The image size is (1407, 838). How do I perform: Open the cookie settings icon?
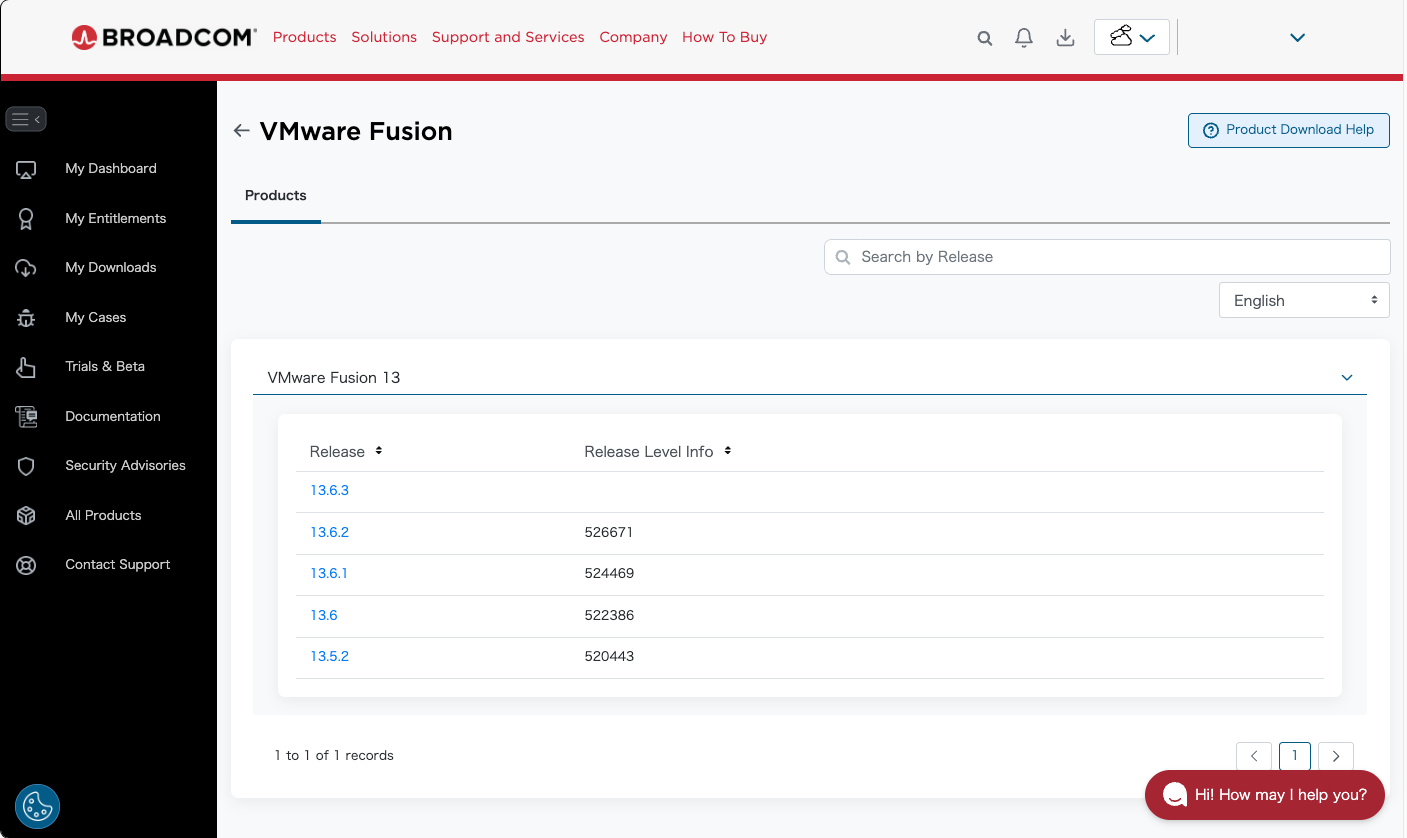[x=37, y=805]
